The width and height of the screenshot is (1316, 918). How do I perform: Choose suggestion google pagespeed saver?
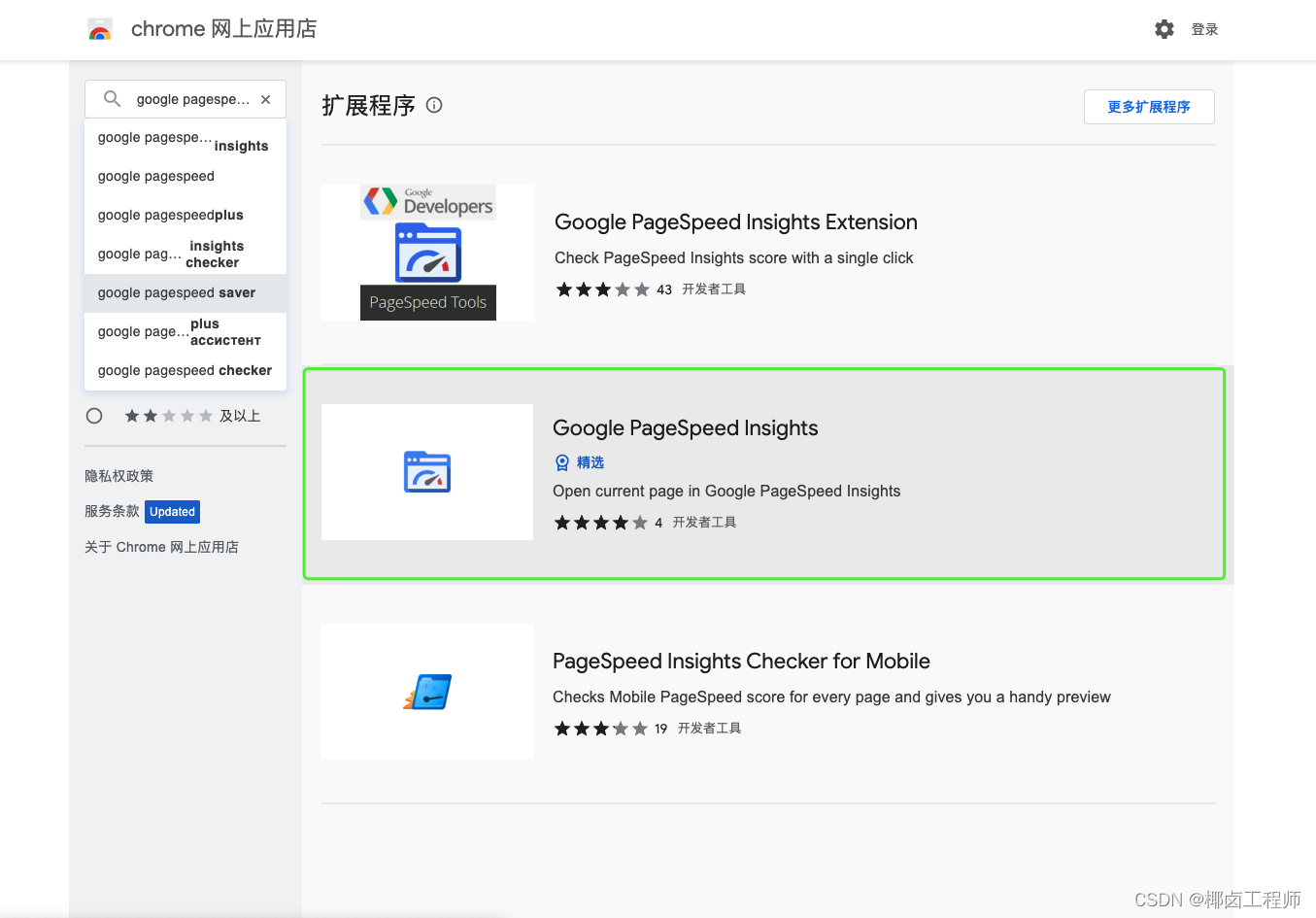coord(186,293)
